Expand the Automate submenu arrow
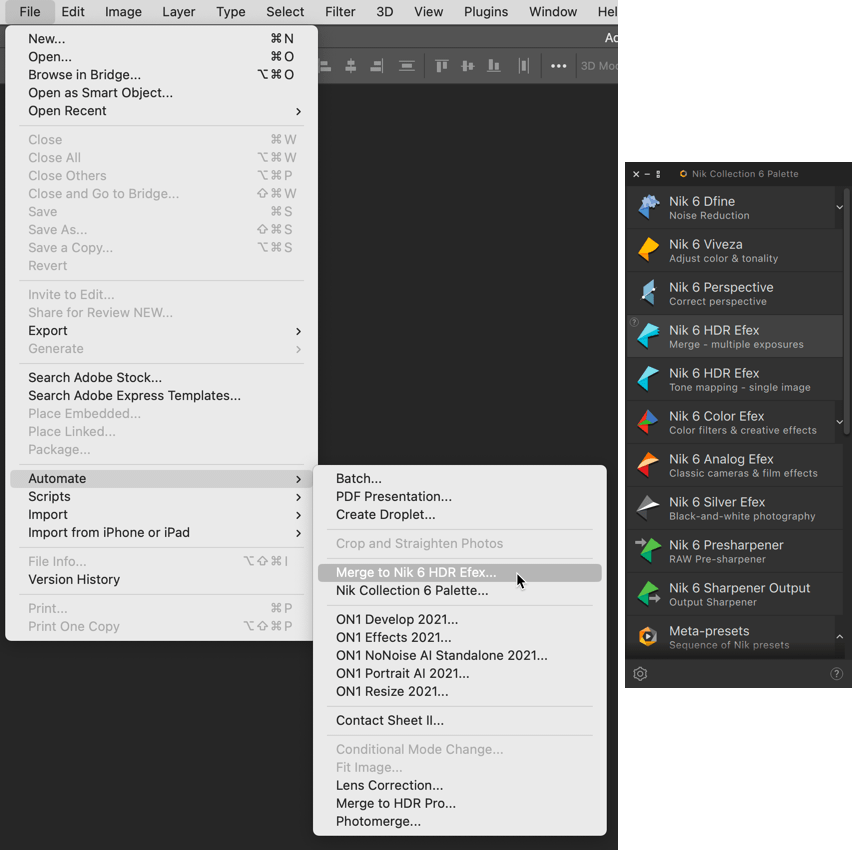 [x=298, y=479]
